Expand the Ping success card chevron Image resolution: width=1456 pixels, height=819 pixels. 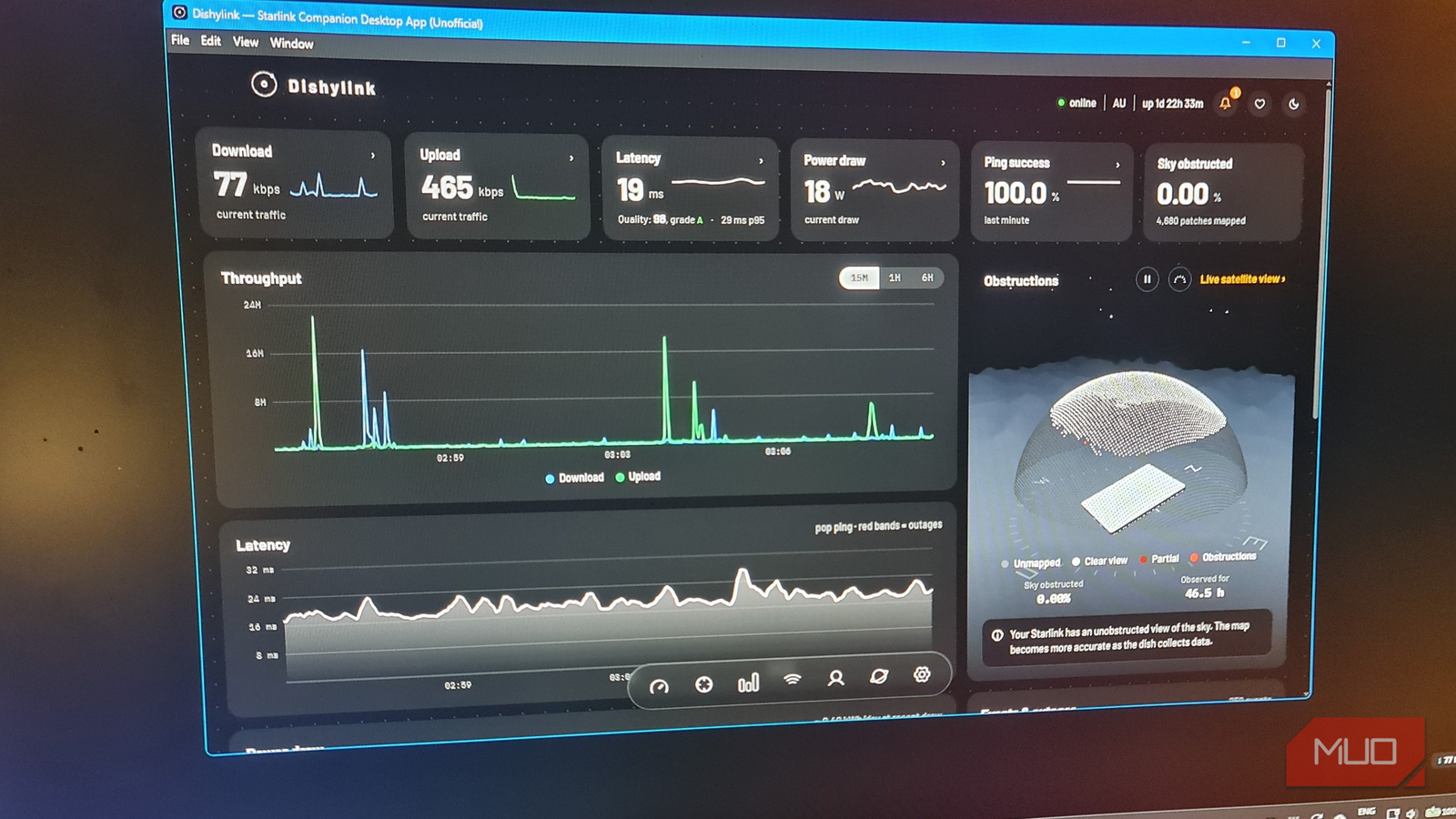(x=1117, y=165)
